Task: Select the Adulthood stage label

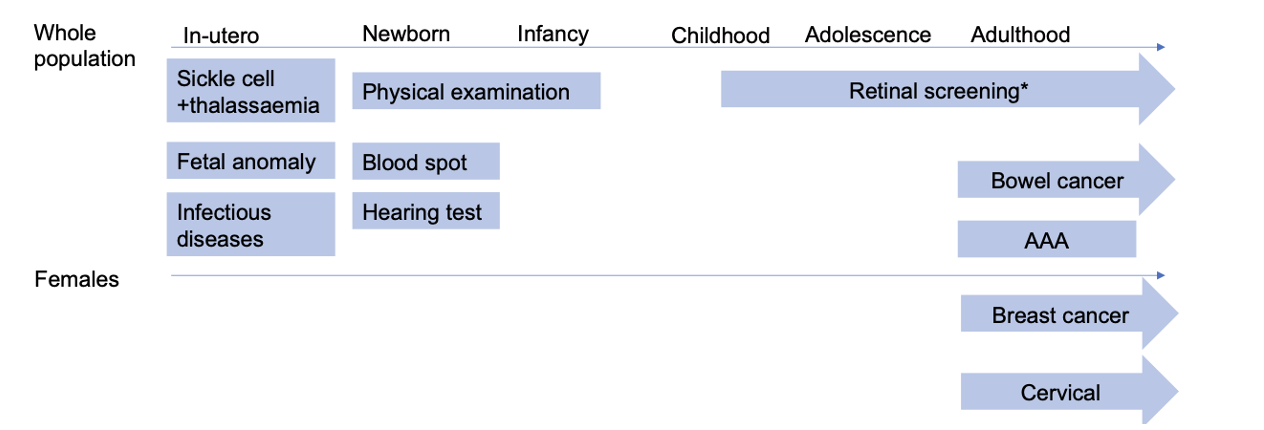Action: coord(1020,35)
